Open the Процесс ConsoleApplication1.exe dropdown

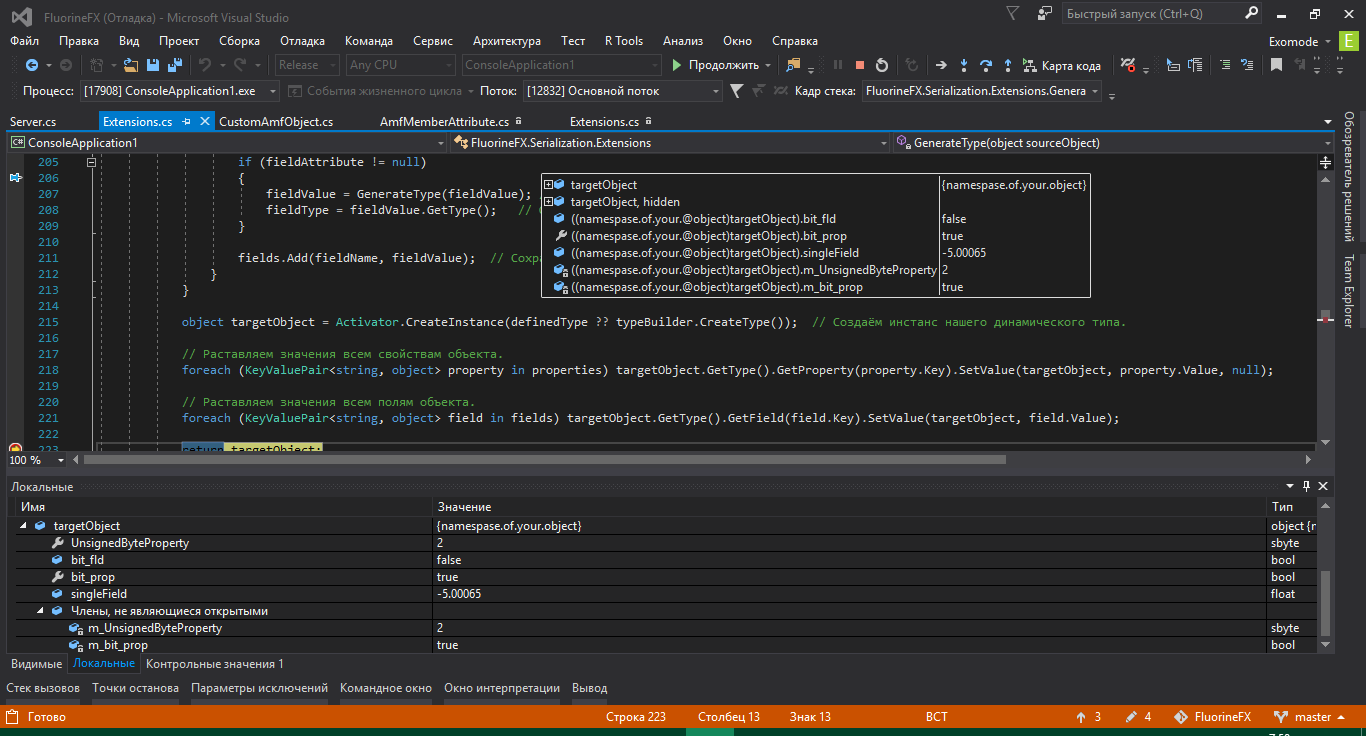(180, 91)
